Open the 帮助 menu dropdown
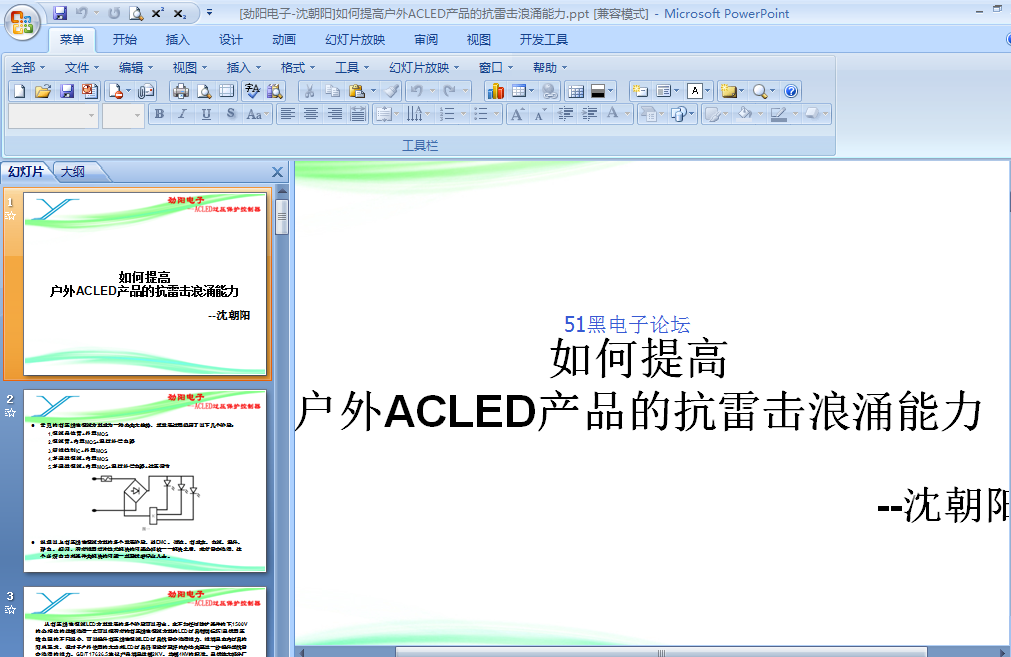 pyautogui.click(x=550, y=68)
